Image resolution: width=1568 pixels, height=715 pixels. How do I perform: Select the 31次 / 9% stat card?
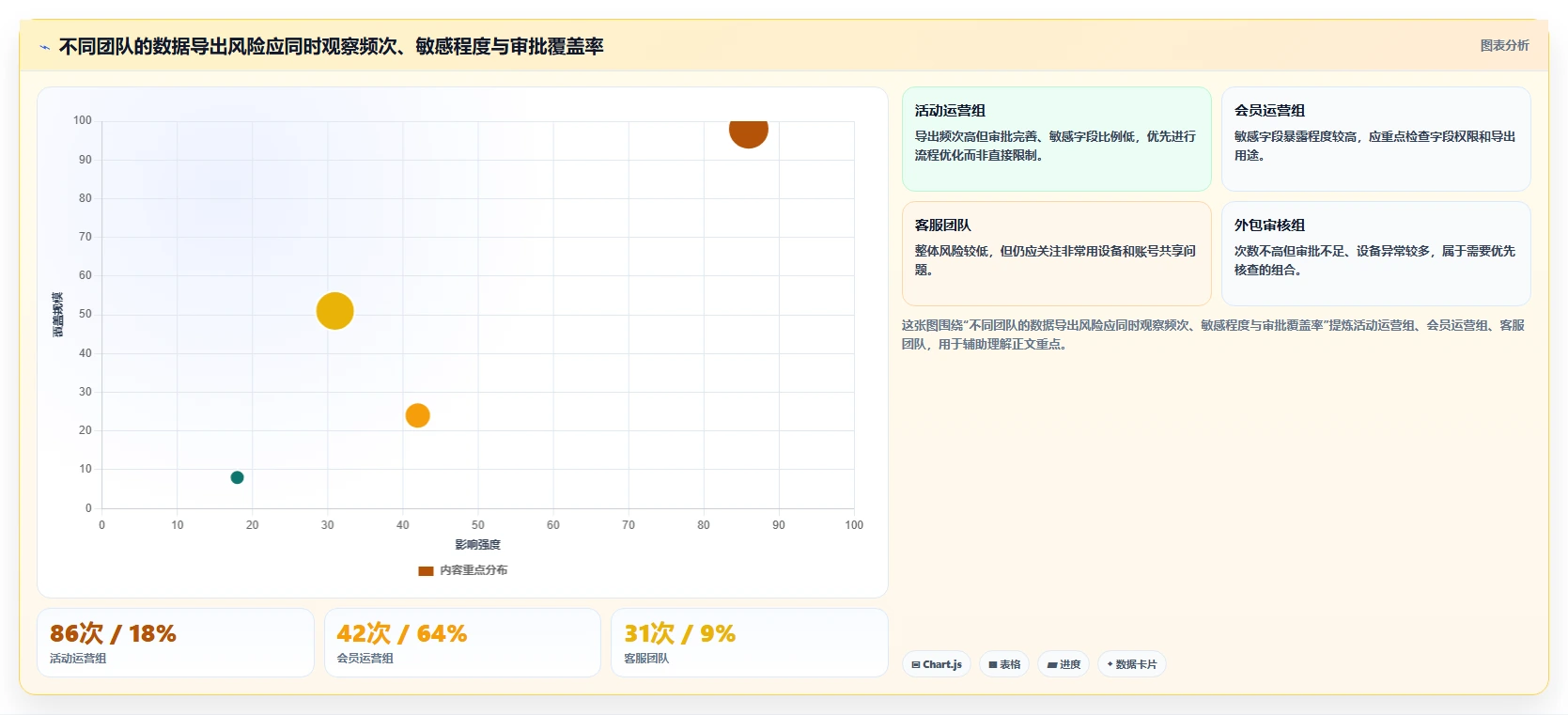(749, 643)
